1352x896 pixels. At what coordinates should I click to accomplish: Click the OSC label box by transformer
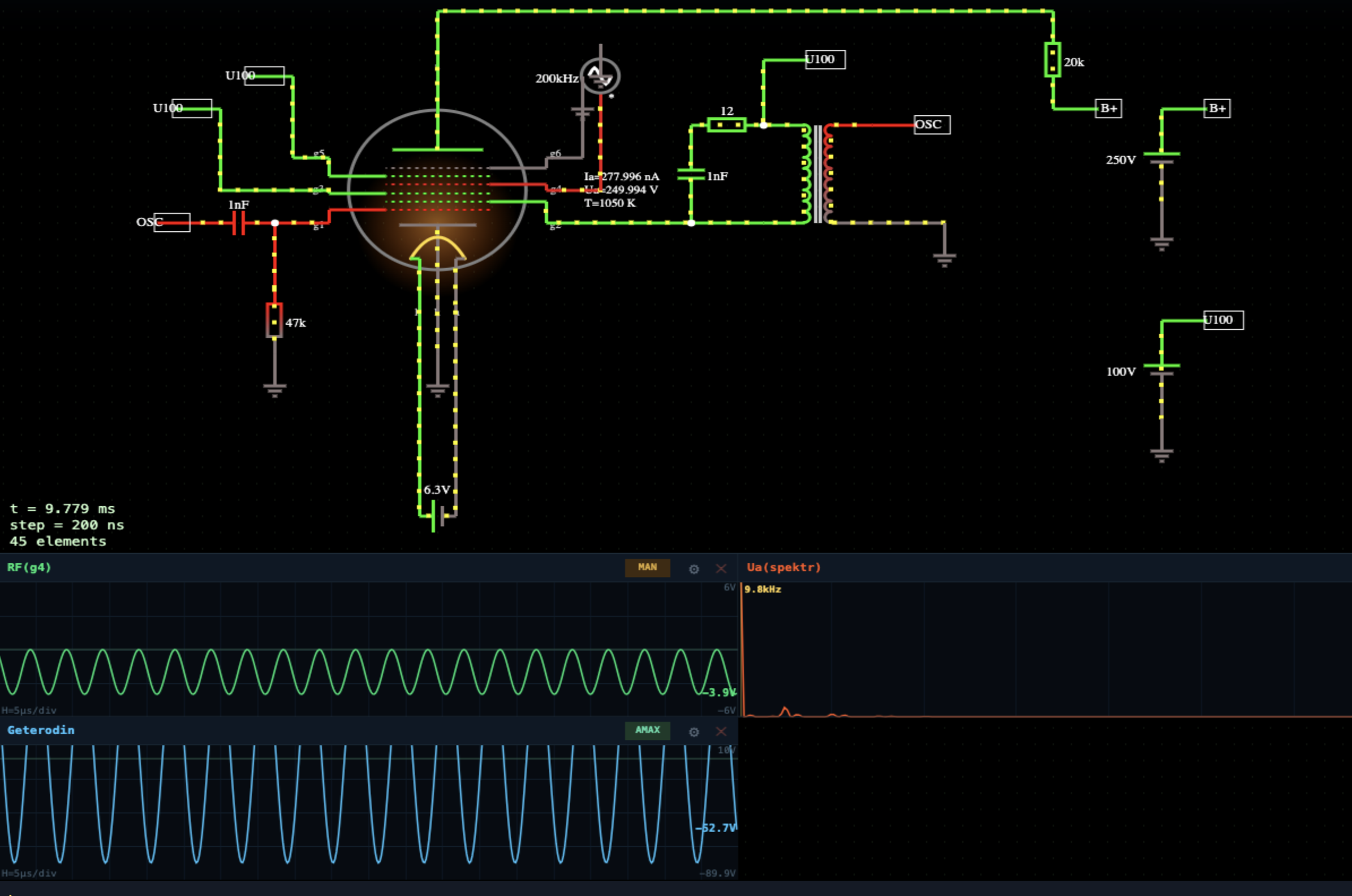(932, 124)
